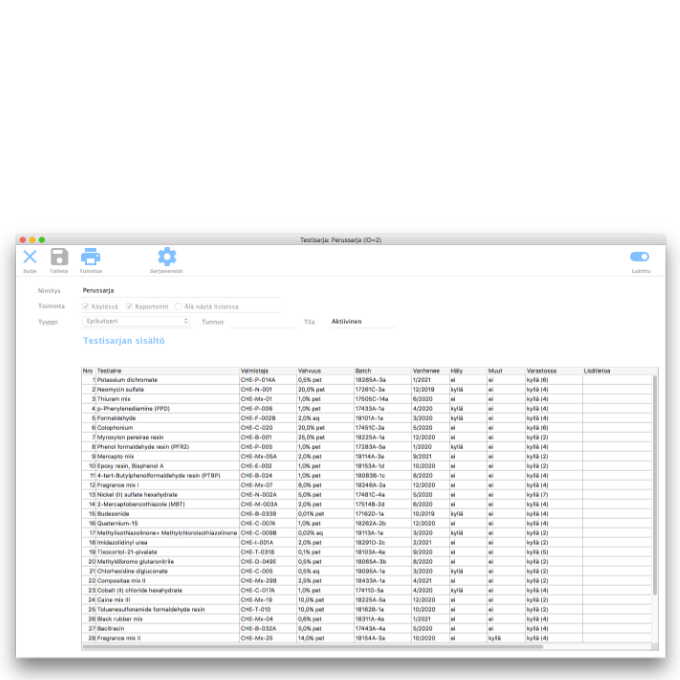Click the Tunnus input field
Image resolution: width=680 pixels, height=680 pixels.
point(262,322)
